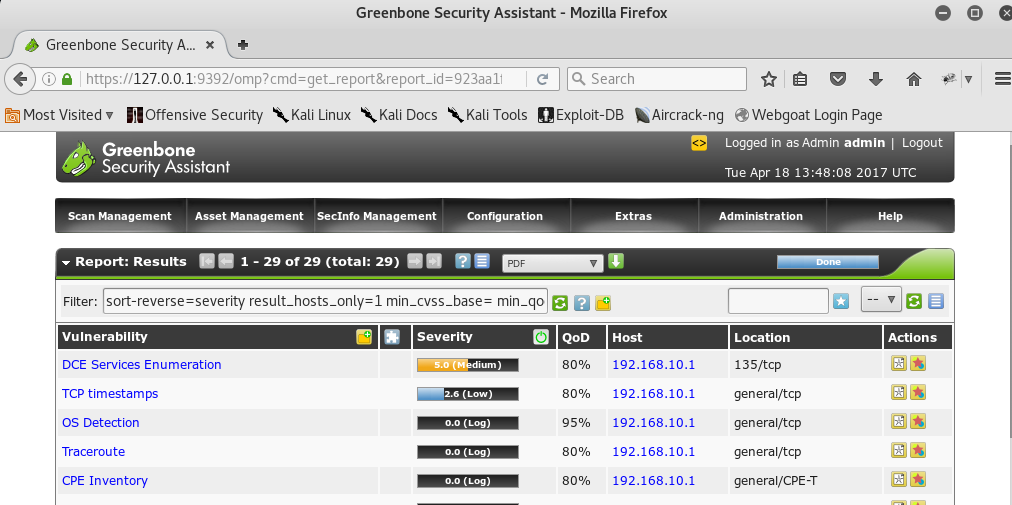This screenshot has width=1012, height=505.
Task: Download report with green arrow icon
Action: (616, 262)
